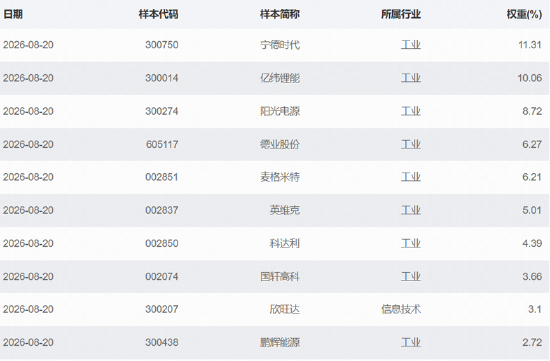Open 工业 link beside 鹏辉能源
The height and width of the screenshot is (361, 550).
coord(411,342)
